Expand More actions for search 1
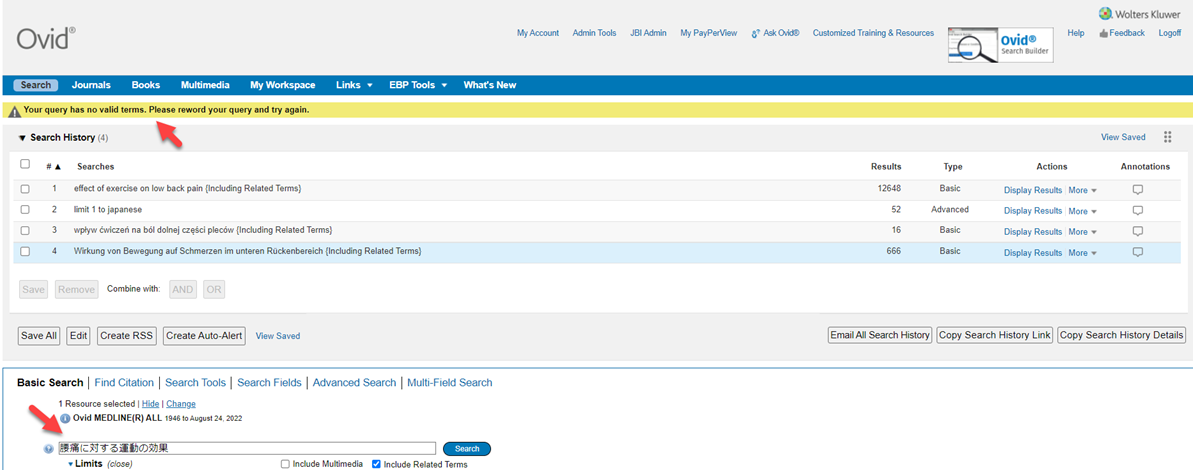This screenshot has width=1193, height=470. [1082, 190]
